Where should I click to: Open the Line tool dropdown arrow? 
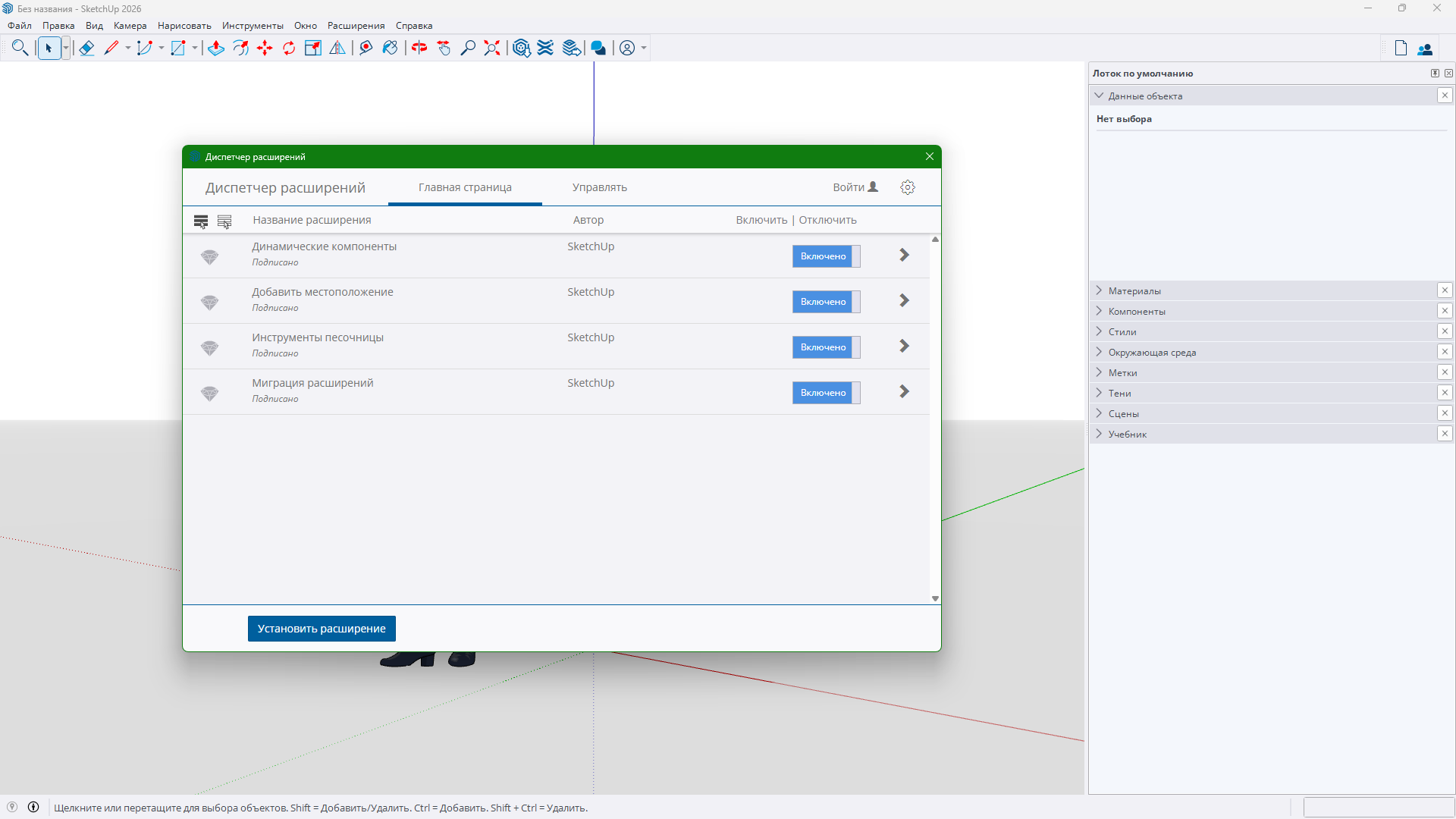pyautogui.click(x=128, y=49)
